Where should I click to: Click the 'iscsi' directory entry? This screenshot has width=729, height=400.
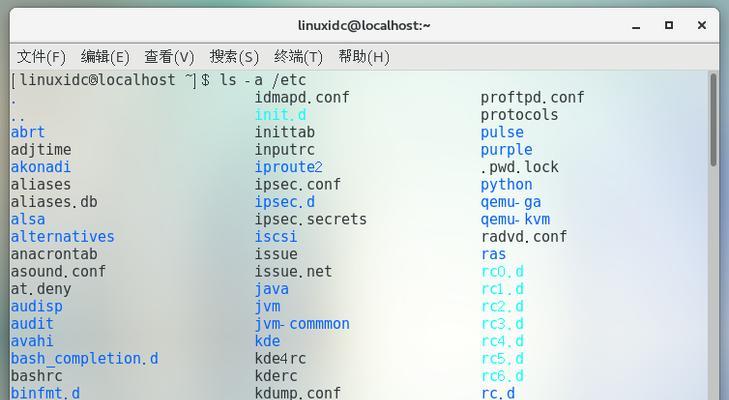[276, 236]
